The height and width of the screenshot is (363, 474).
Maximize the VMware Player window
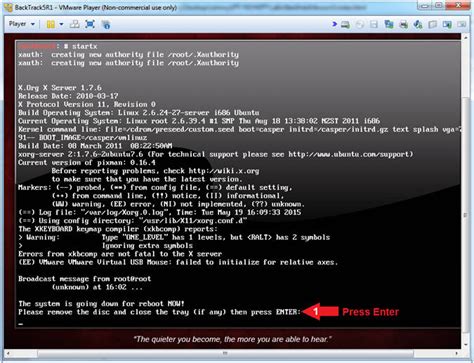click(x=439, y=5)
